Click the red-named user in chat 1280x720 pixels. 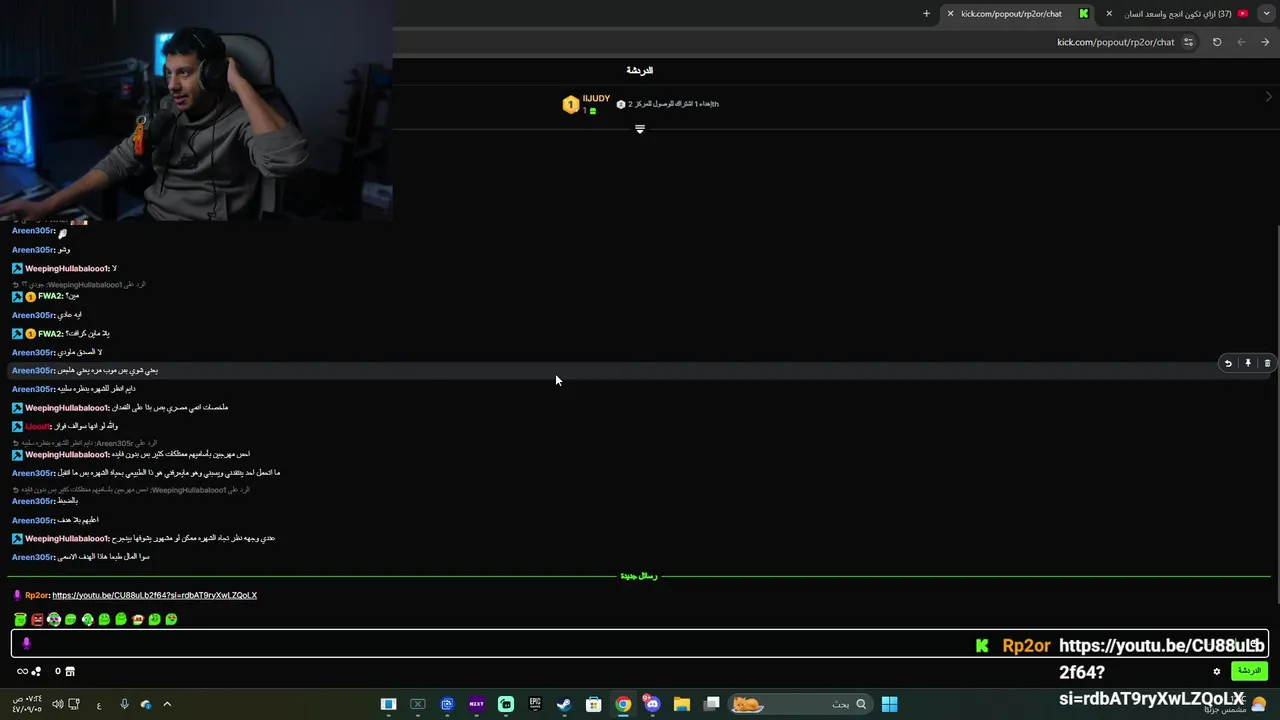click(37, 427)
